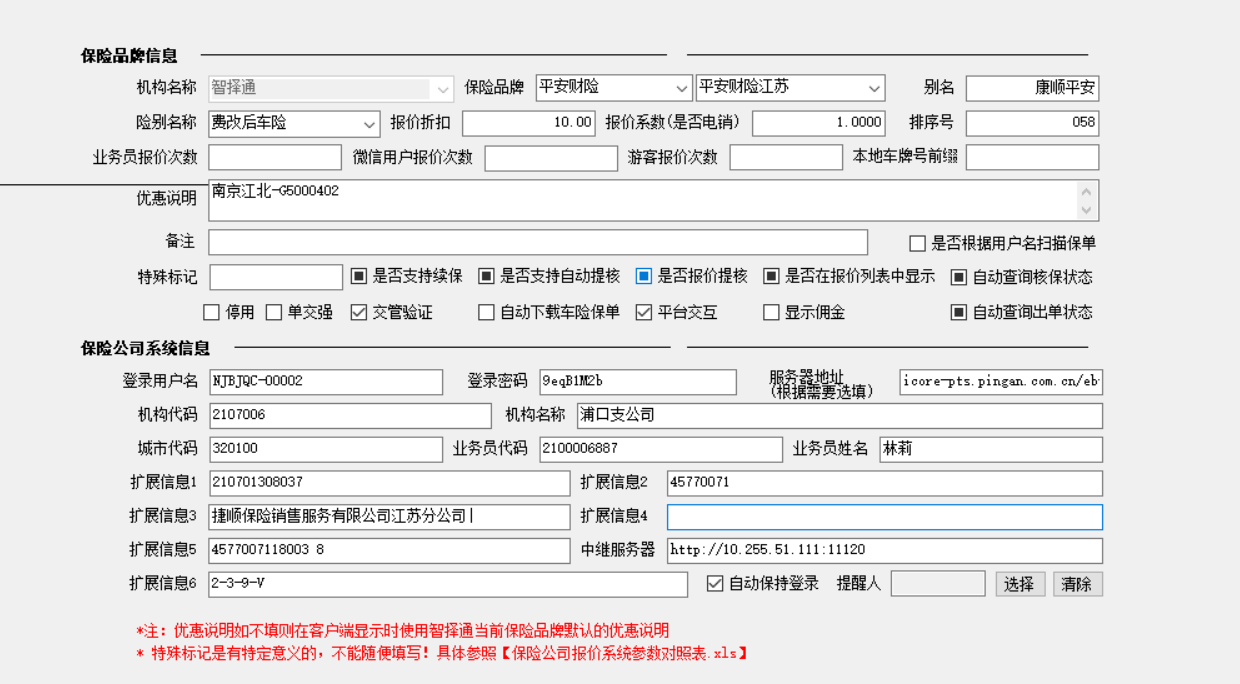The width and height of the screenshot is (1240, 684).
Task: Expand the 保险品牌 dropdown 平安财险
Action: (x=613, y=88)
